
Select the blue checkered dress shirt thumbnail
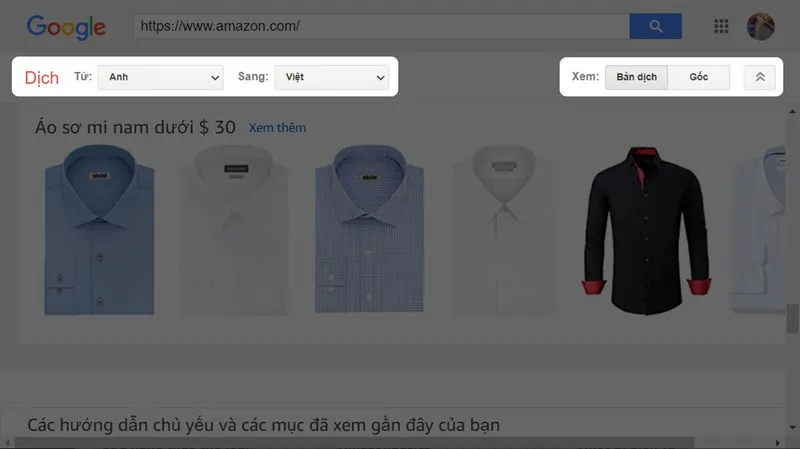(x=369, y=229)
